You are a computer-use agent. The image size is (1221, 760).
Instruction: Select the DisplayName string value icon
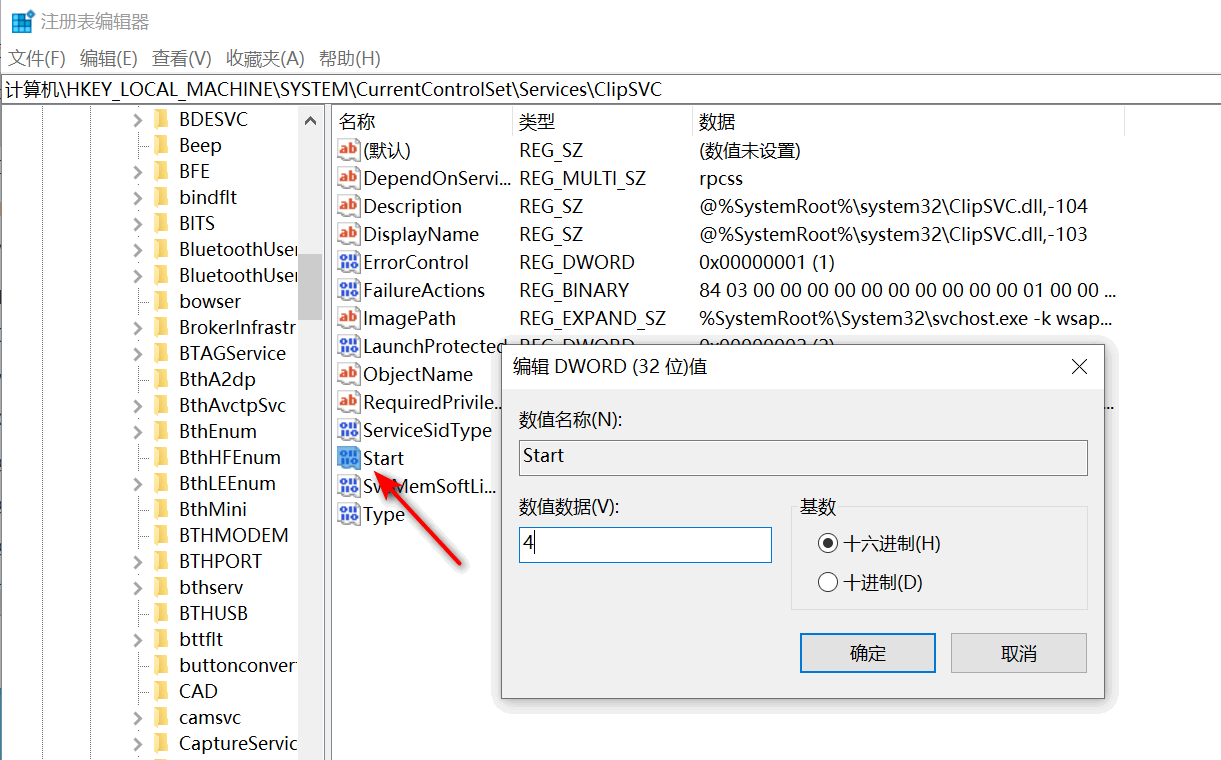coord(348,234)
